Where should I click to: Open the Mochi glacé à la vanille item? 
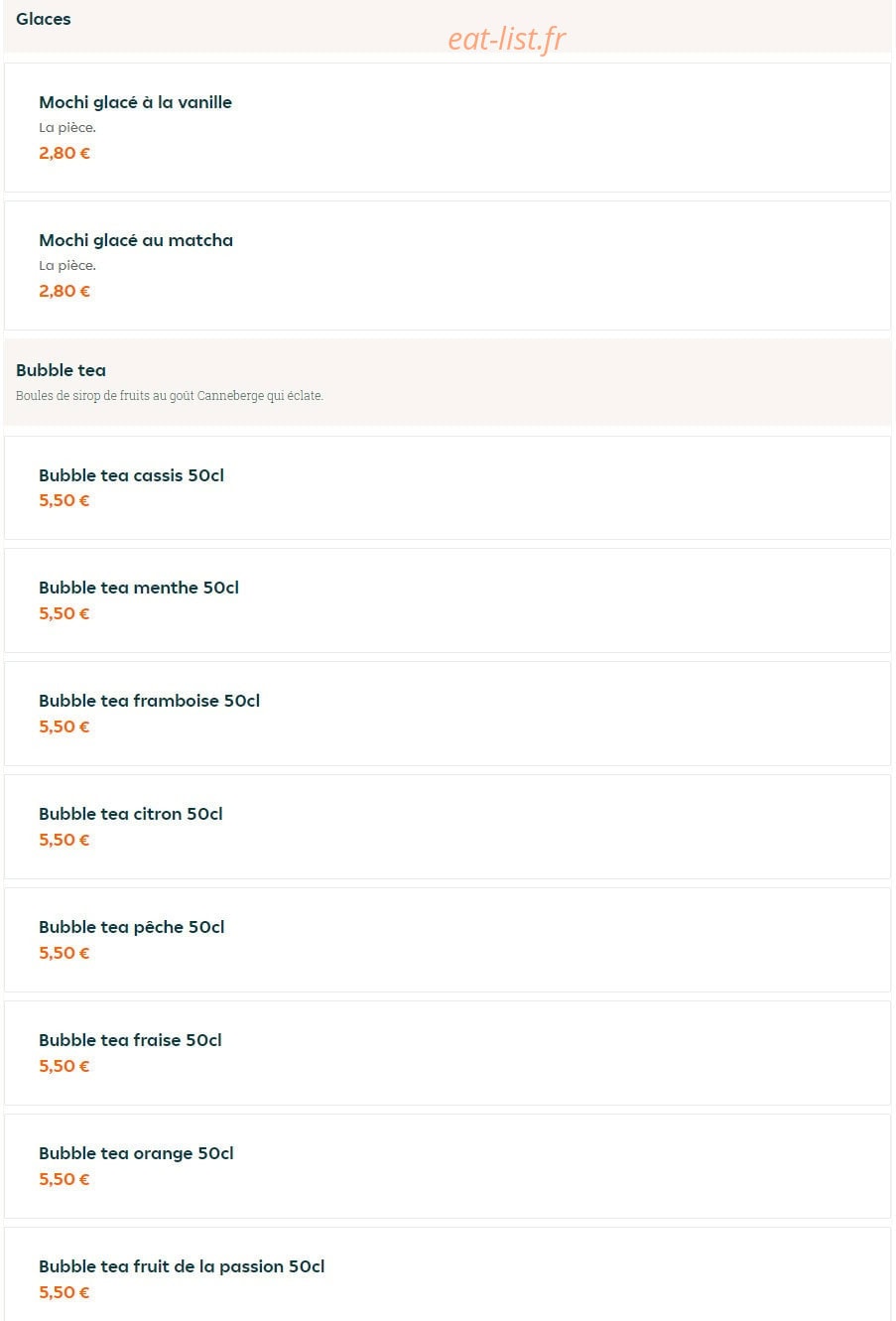[x=448, y=127]
